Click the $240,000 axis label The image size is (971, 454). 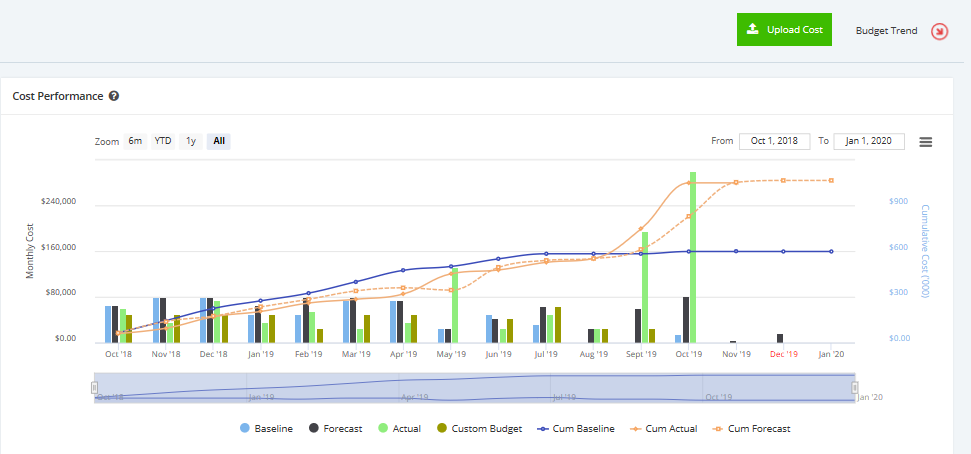(58, 202)
